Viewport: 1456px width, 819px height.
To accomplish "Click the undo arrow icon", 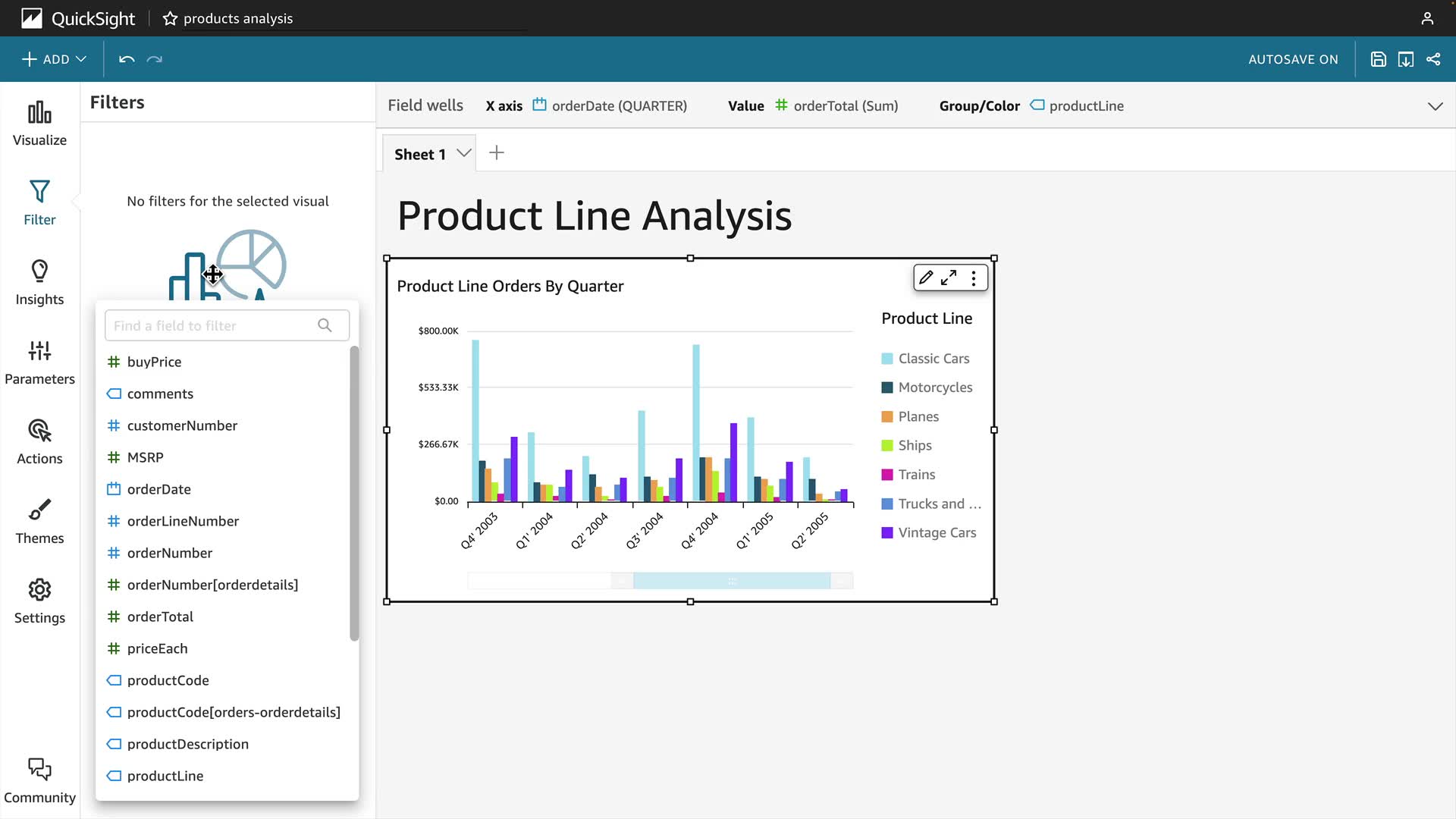I will pyautogui.click(x=127, y=59).
